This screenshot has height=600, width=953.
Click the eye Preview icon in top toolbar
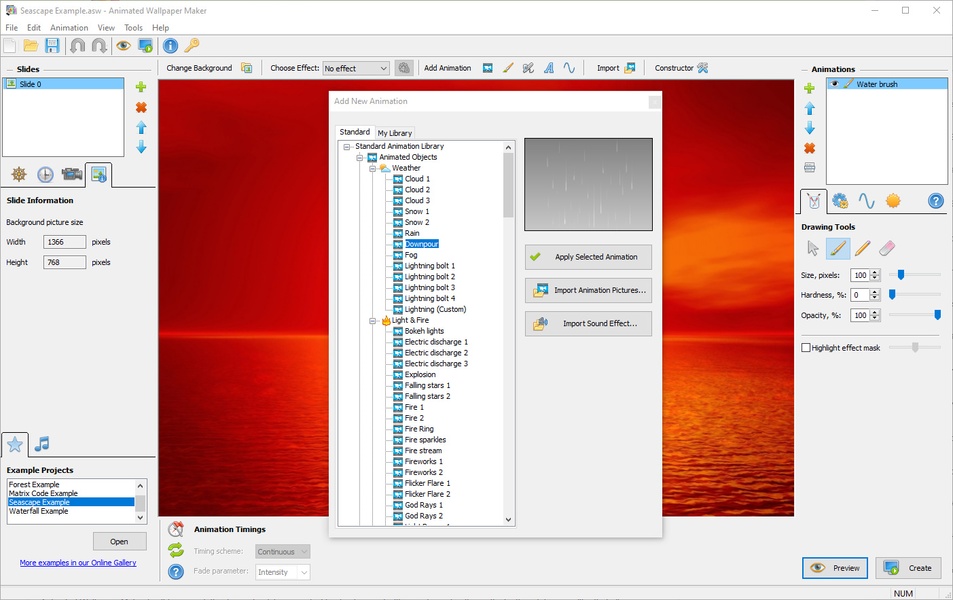123,45
